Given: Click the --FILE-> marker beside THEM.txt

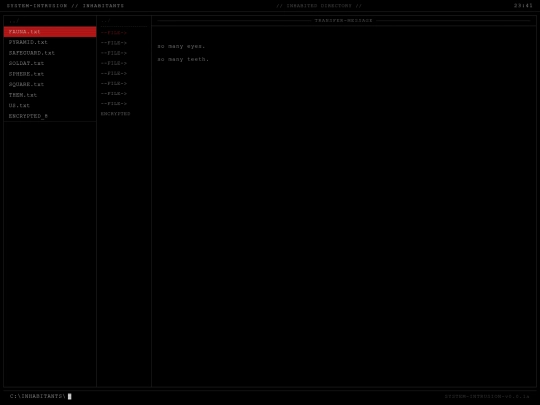Looking at the screenshot, I should tap(114, 94).
